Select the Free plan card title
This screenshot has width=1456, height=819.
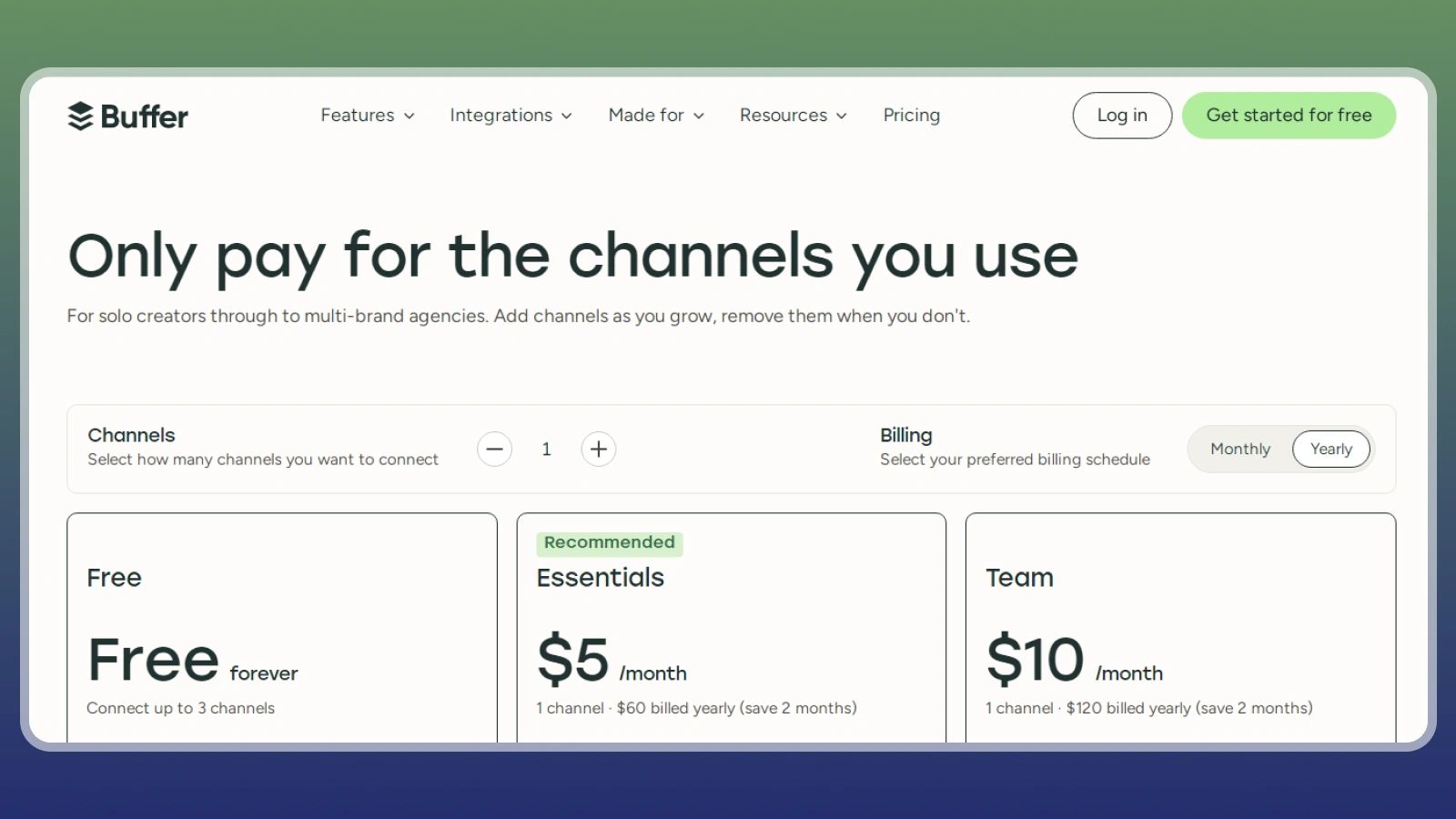point(114,578)
